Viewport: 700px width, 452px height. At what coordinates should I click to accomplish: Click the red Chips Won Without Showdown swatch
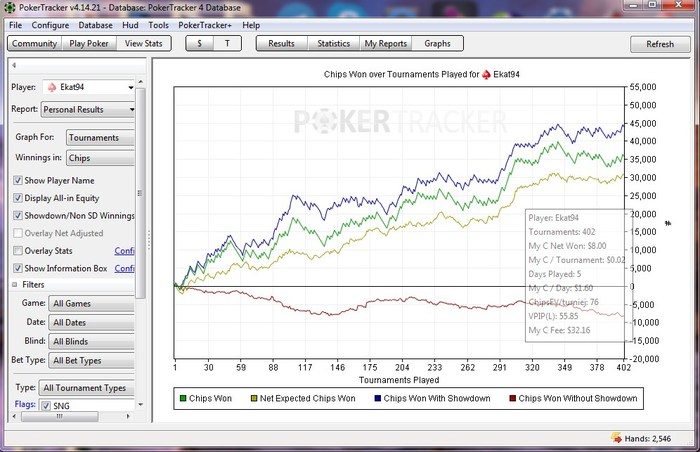(512, 398)
